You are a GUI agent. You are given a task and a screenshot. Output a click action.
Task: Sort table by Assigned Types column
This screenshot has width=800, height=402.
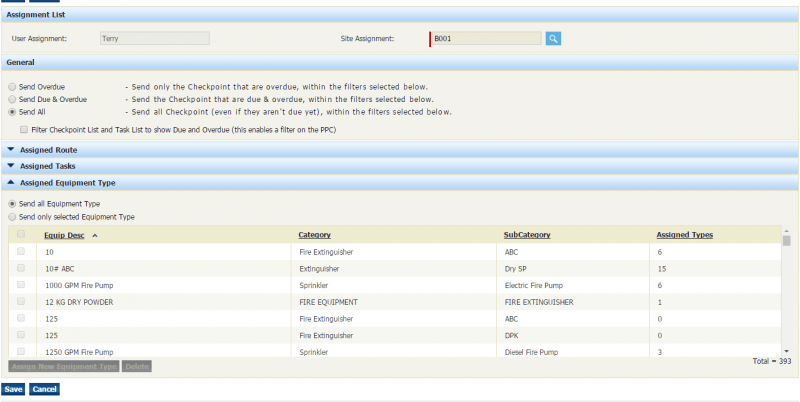click(x=685, y=235)
